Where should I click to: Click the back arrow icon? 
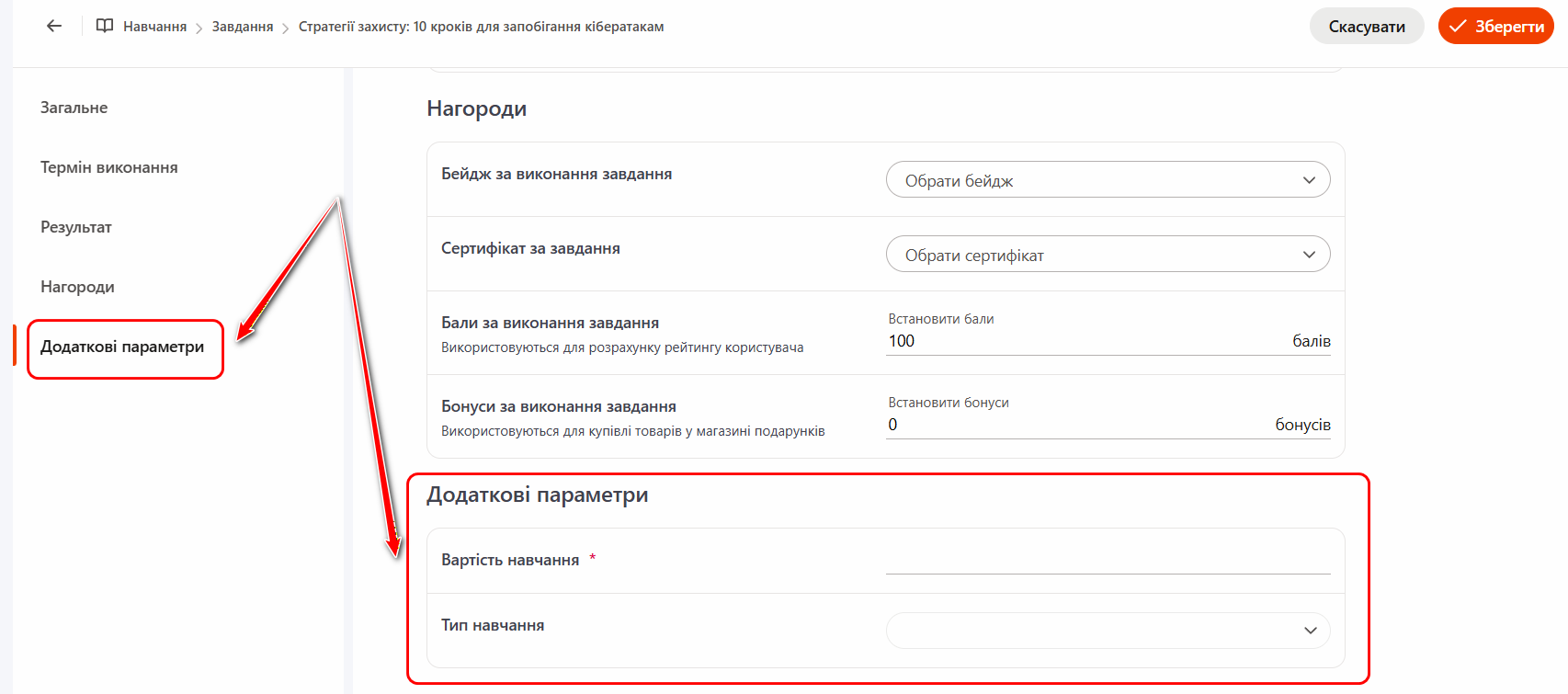point(54,26)
